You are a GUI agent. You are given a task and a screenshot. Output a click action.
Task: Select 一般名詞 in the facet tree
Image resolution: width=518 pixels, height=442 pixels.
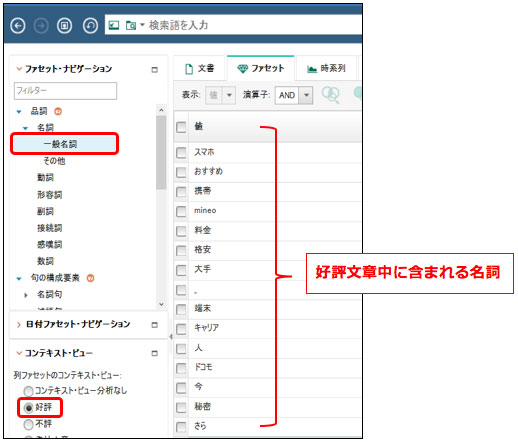coord(60,144)
